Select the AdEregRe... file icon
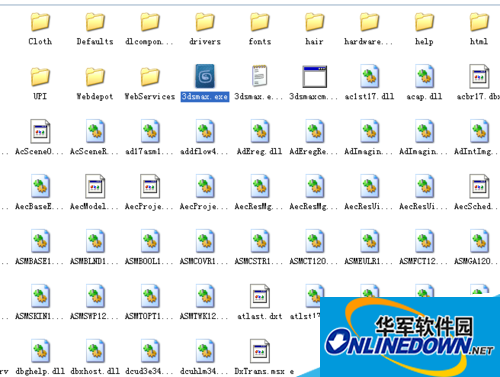This screenshot has height=377, width=500. (315, 131)
